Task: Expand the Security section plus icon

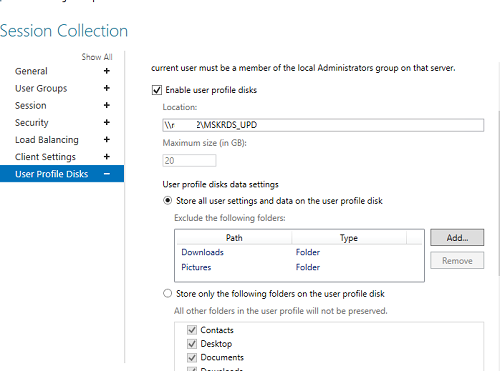Action: point(107,122)
